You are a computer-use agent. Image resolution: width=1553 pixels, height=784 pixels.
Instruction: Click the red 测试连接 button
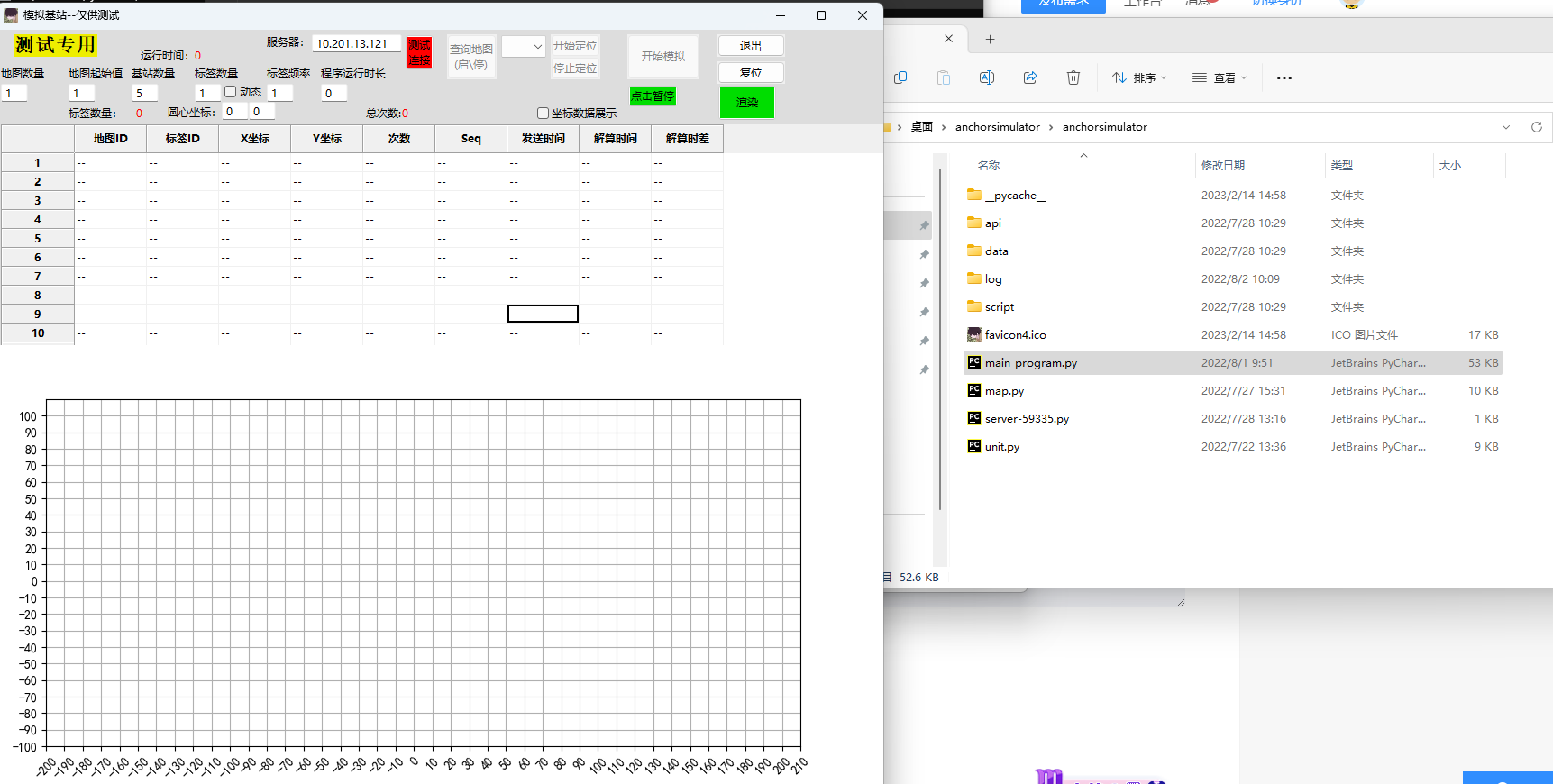[419, 52]
